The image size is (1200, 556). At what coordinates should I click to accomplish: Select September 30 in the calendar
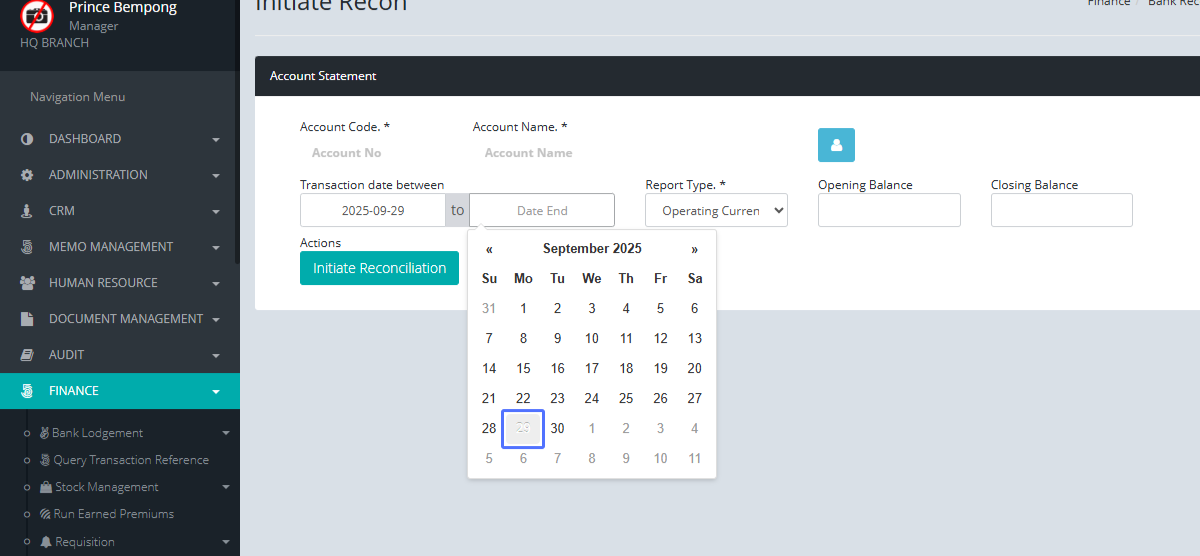coord(557,428)
